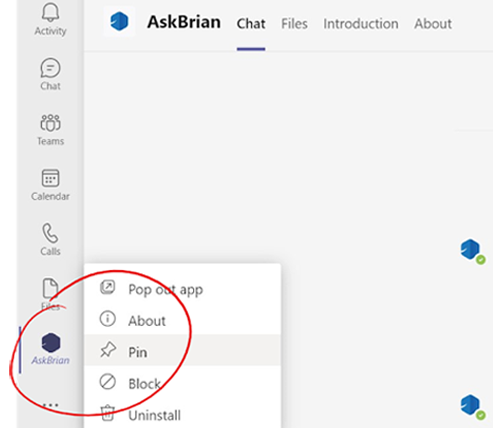Click the AskBrian title text

coord(184,22)
